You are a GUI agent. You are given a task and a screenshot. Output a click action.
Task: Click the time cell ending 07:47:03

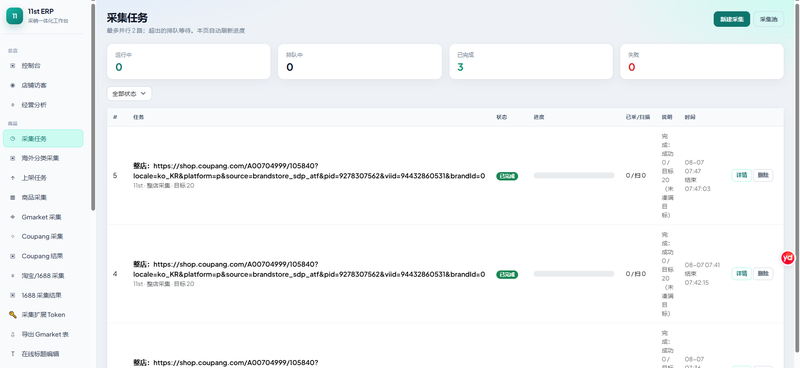point(697,176)
